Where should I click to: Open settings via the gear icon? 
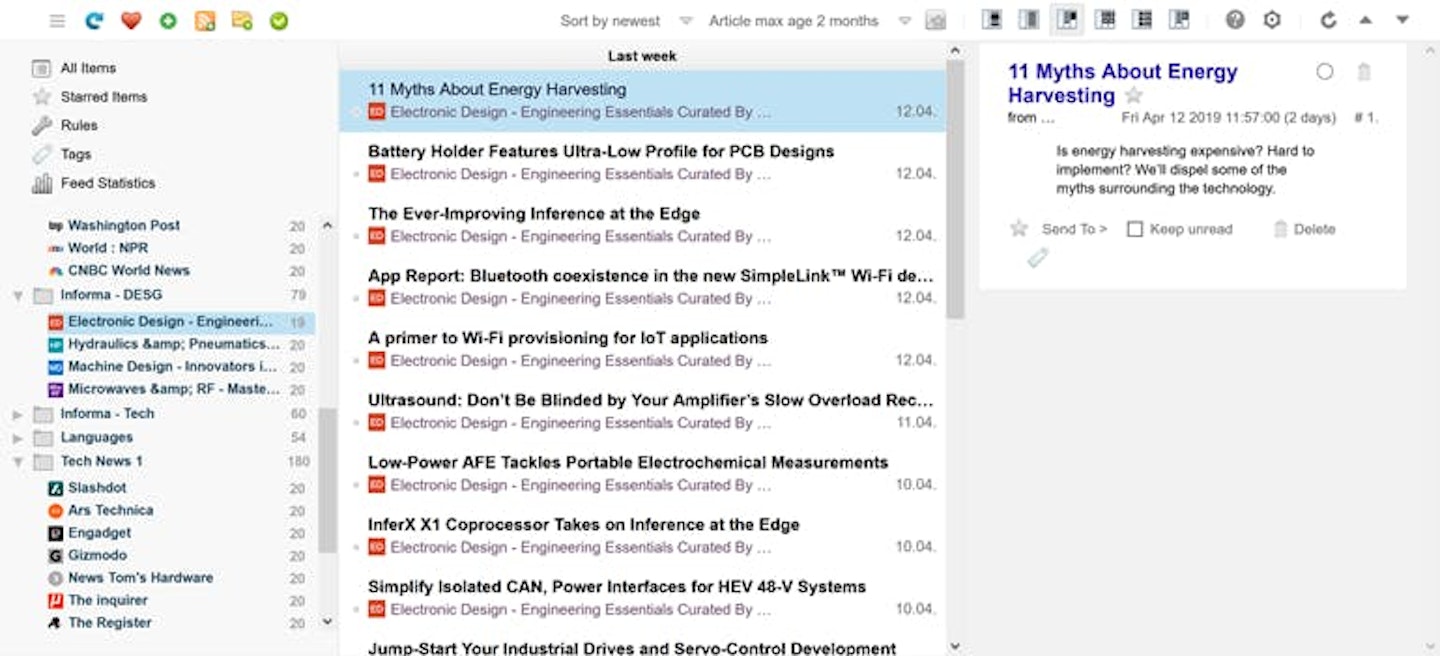(1272, 20)
